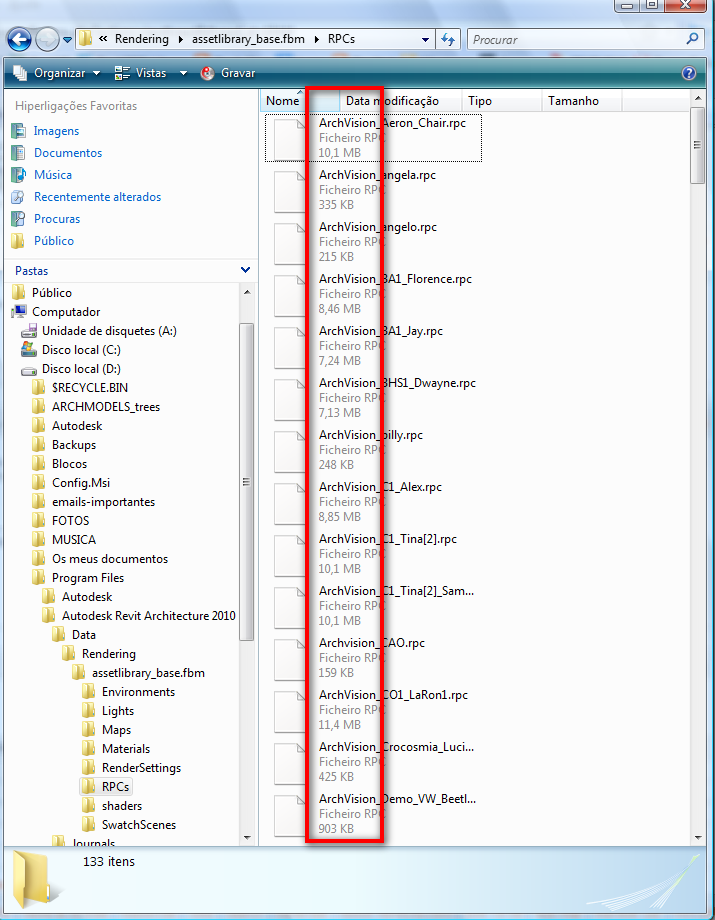Select ArchVision_BA1_Florence.rpc file
The height and width of the screenshot is (920, 715).
tap(374, 293)
